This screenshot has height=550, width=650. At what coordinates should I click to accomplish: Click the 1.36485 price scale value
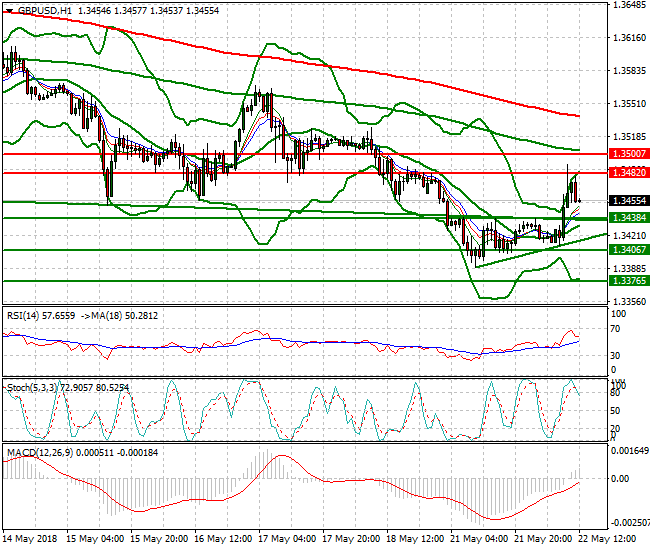point(629,5)
